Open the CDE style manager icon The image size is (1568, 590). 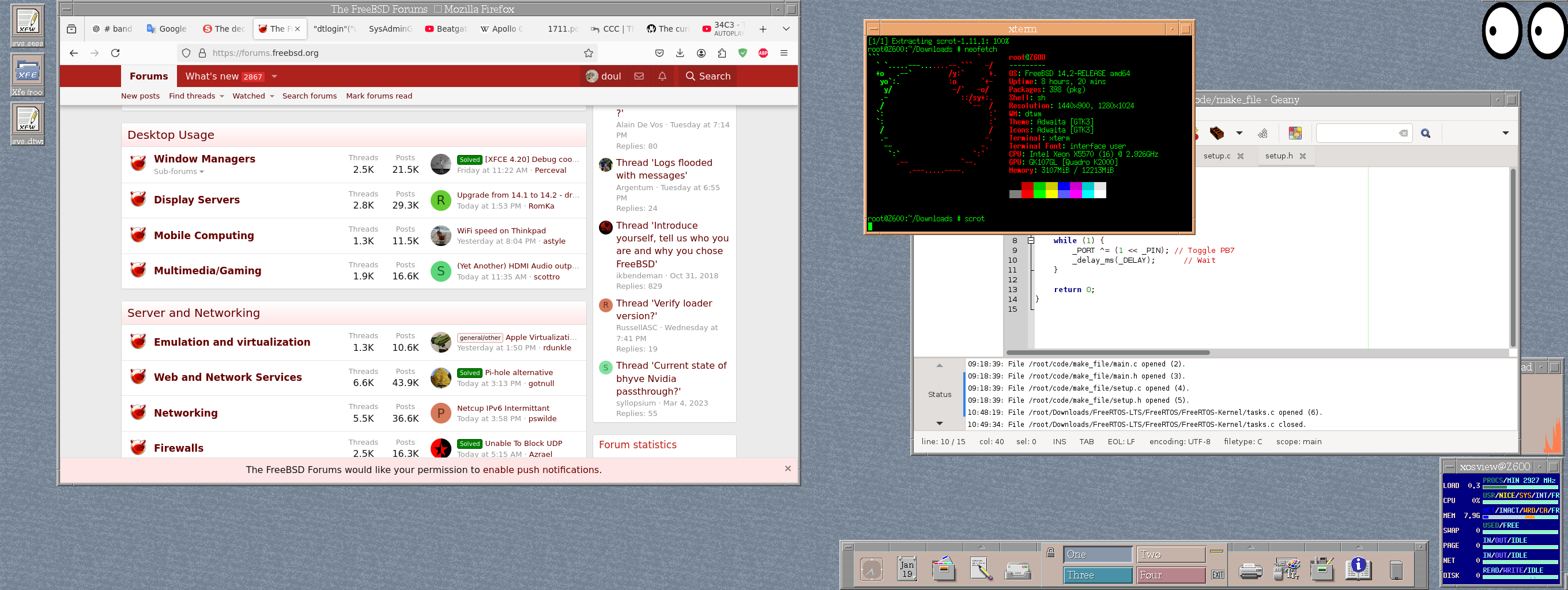[1286, 569]
